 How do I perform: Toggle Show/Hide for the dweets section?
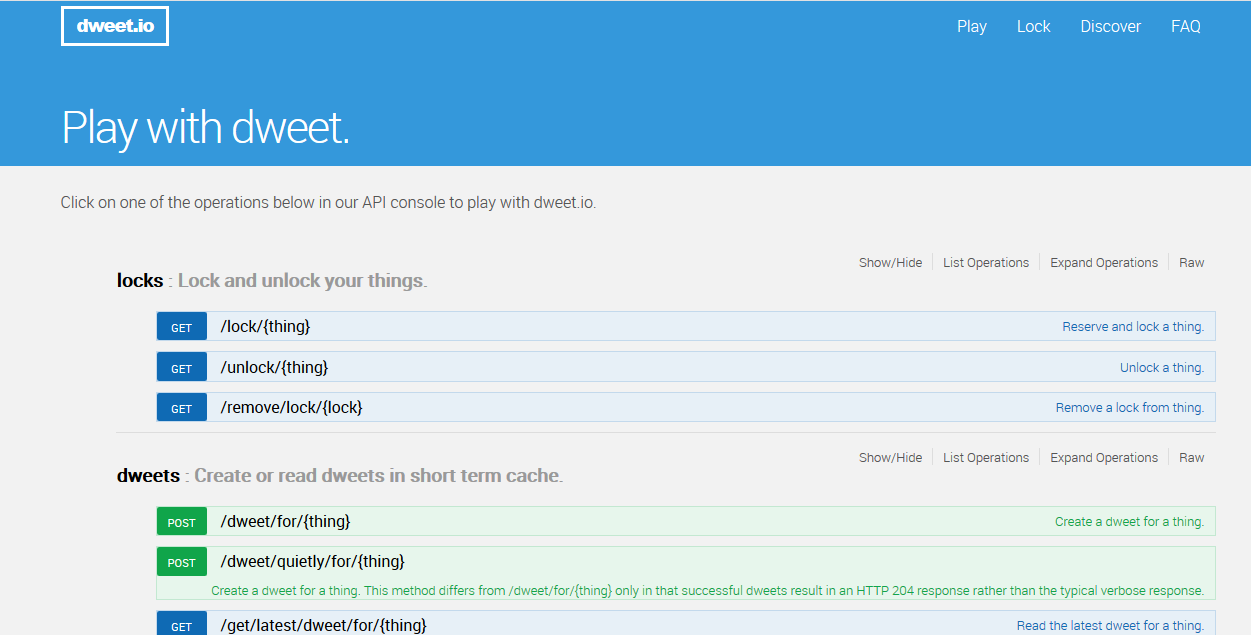click(x=890, y=458)
